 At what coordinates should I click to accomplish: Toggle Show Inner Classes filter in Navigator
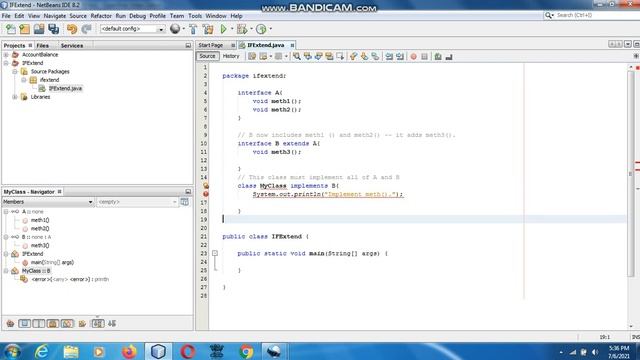67,323
